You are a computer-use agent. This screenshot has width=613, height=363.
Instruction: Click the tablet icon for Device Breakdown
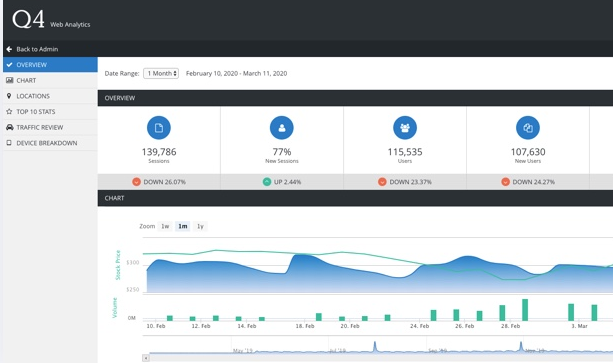click(9, 143)
